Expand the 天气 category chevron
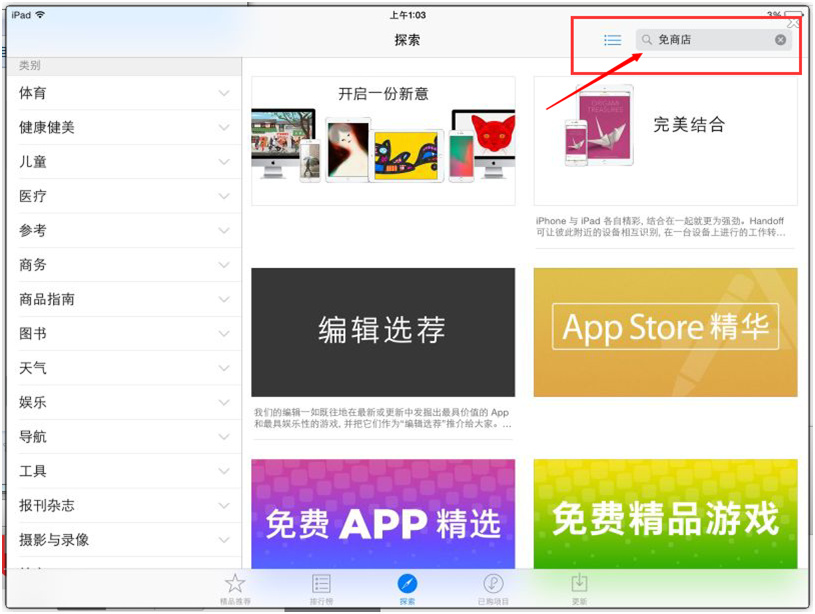Screen dimensions: 815x614 (x=224, y=368)
